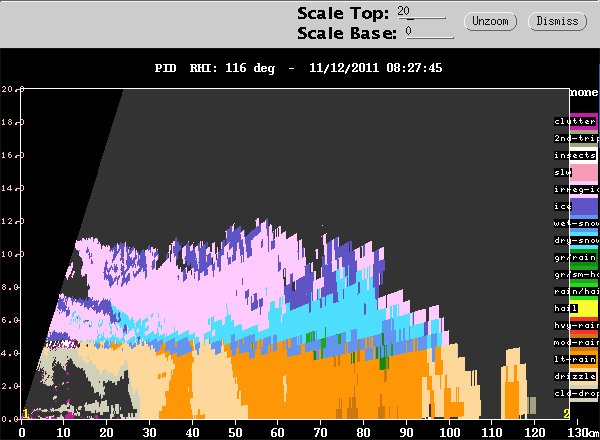Click the PID RHI plot title
The height and width of the screenshot is (440, 600).
298,68
